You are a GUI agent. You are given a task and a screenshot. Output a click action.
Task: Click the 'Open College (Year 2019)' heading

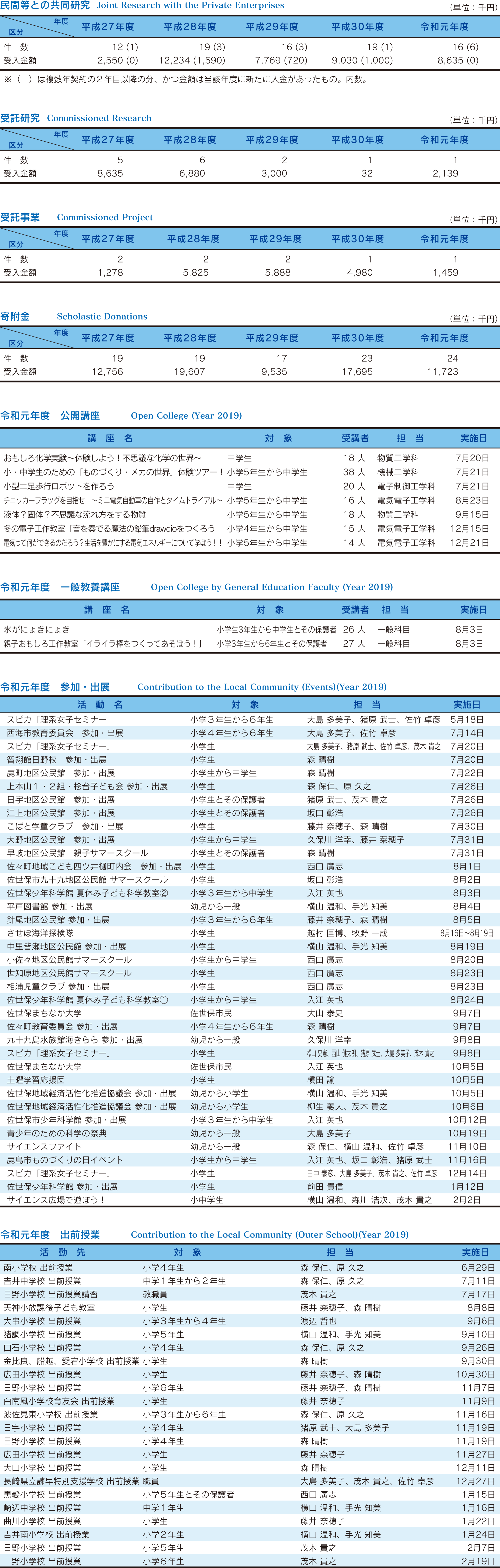pos(186,416)
